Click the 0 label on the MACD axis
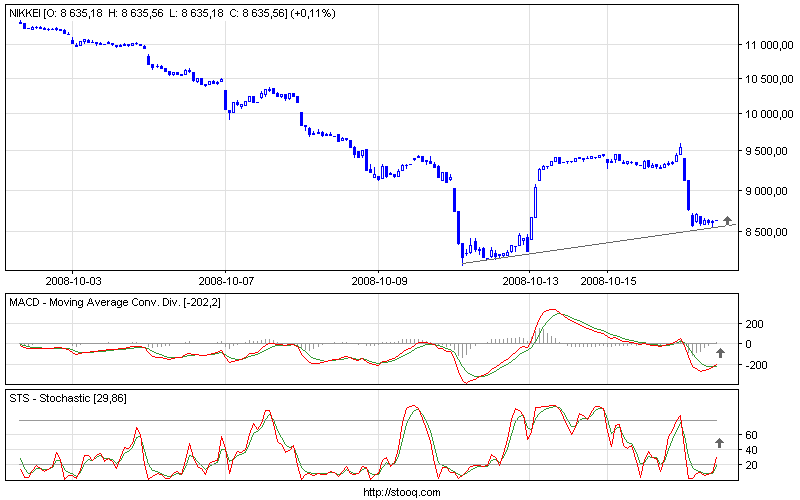The width and height of the screenshot is (800, 500). (748, 344)
